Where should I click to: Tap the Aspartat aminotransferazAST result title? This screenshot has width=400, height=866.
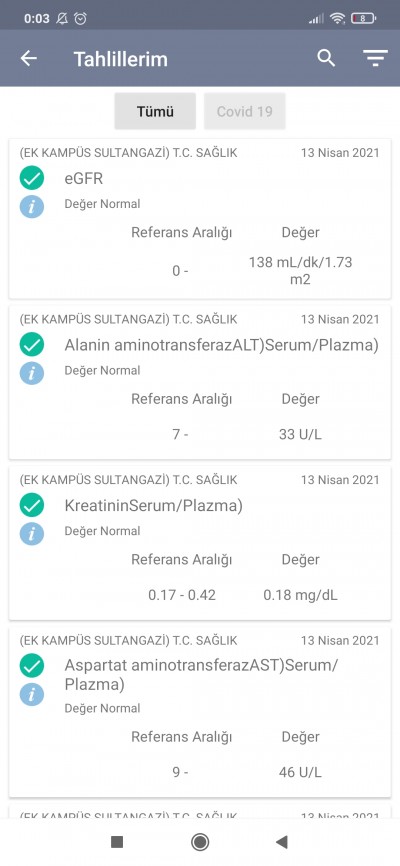(201, 674)
